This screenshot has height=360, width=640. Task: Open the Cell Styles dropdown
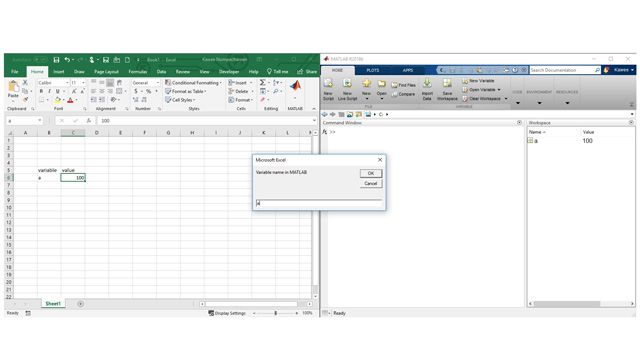(x=181, y=100)
